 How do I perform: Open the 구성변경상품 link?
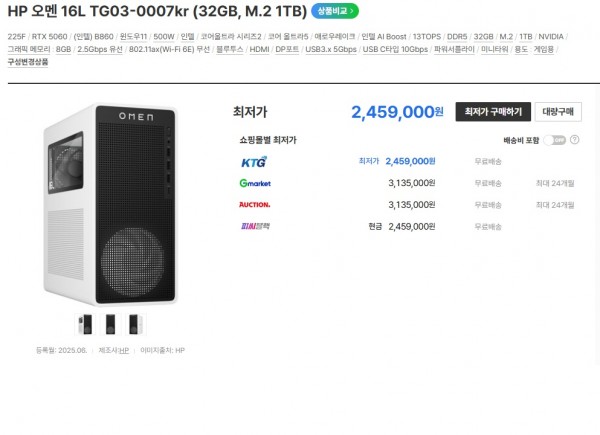[x=27, y=62]
